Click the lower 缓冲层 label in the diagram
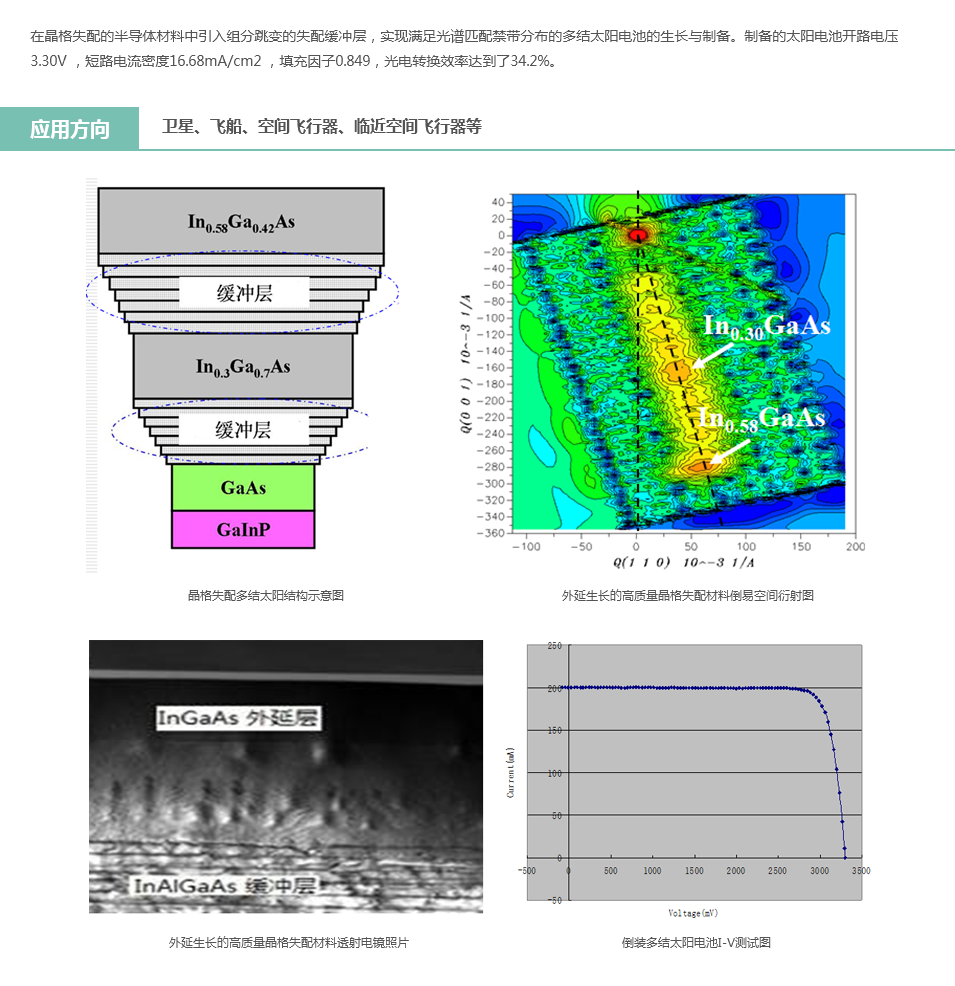 [243, 429]
